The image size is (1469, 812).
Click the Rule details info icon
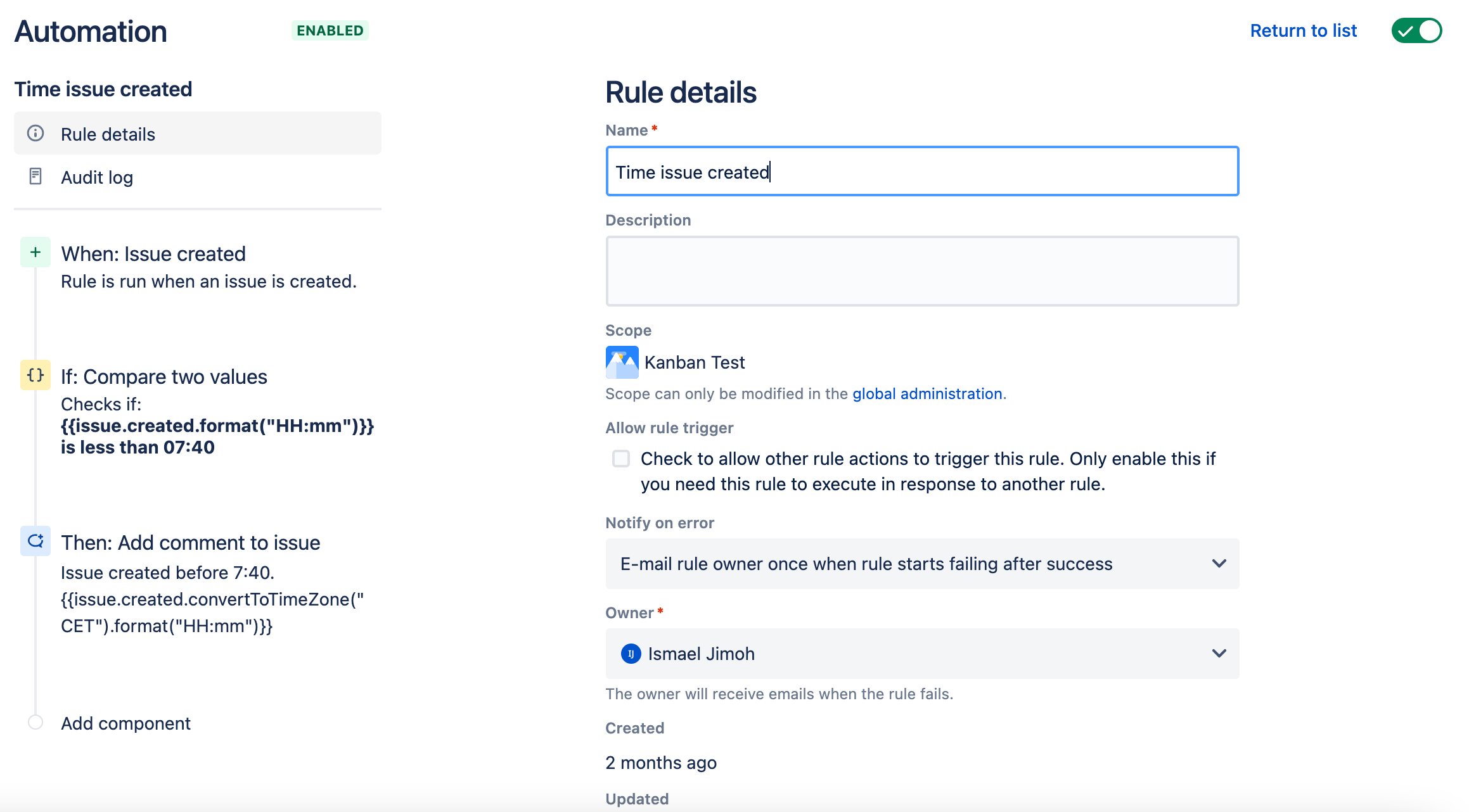[x=35, y=133]
